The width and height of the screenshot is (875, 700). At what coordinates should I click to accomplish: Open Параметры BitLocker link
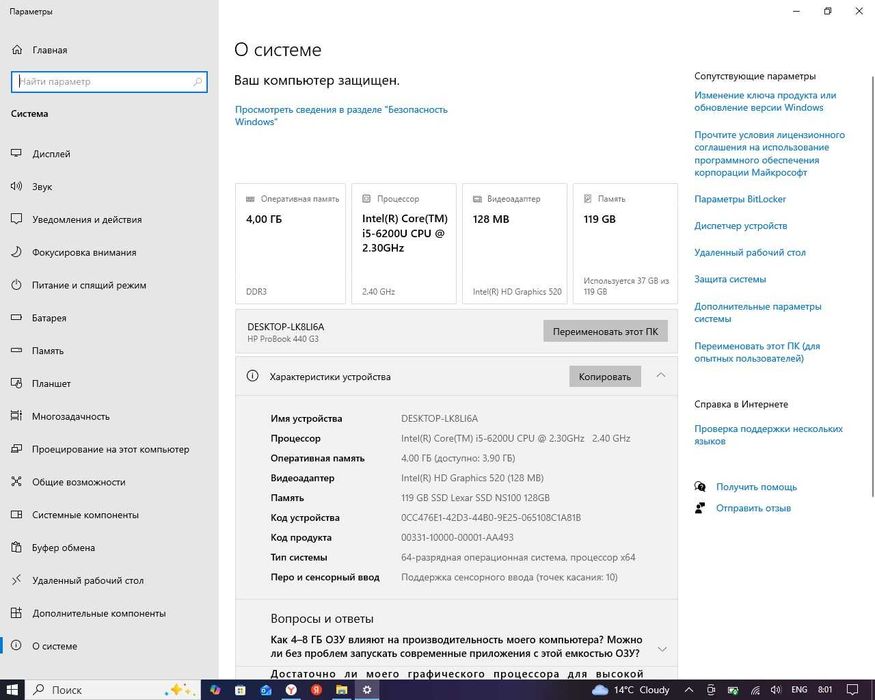click(740, 199)
